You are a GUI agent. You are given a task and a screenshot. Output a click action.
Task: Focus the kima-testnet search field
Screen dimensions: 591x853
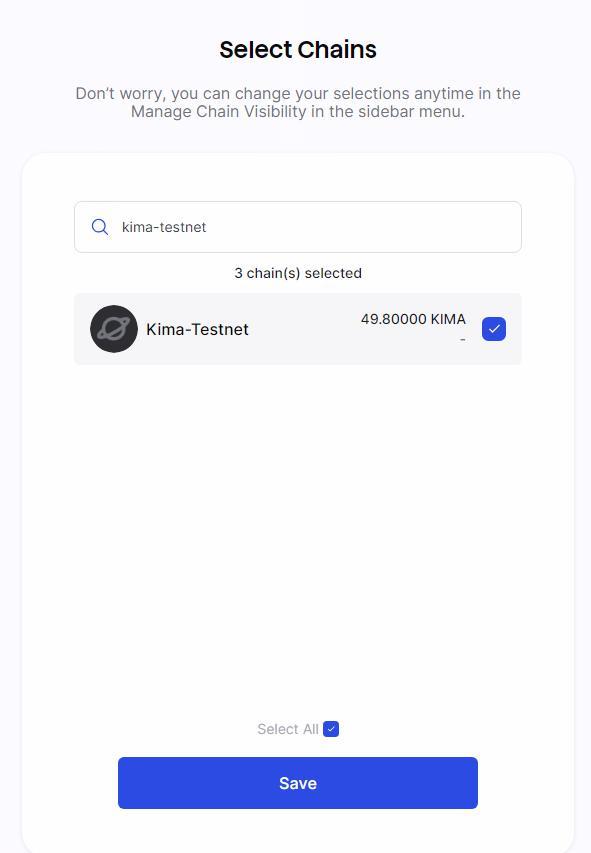298,227
